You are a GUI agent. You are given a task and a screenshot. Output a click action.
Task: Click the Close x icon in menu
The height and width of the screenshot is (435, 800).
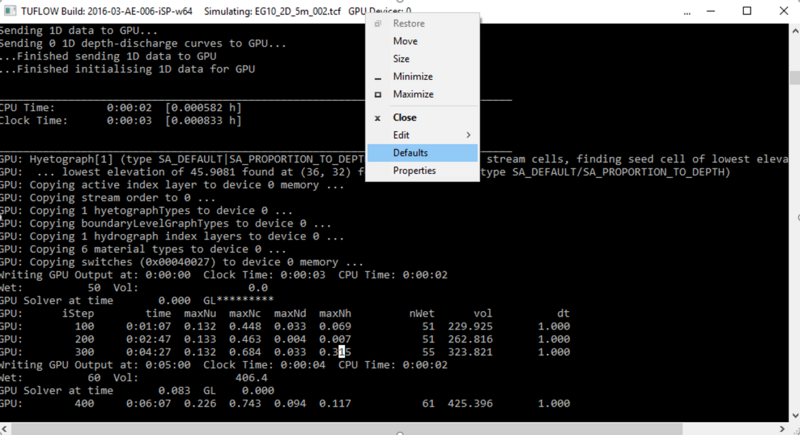coord(378,118)
